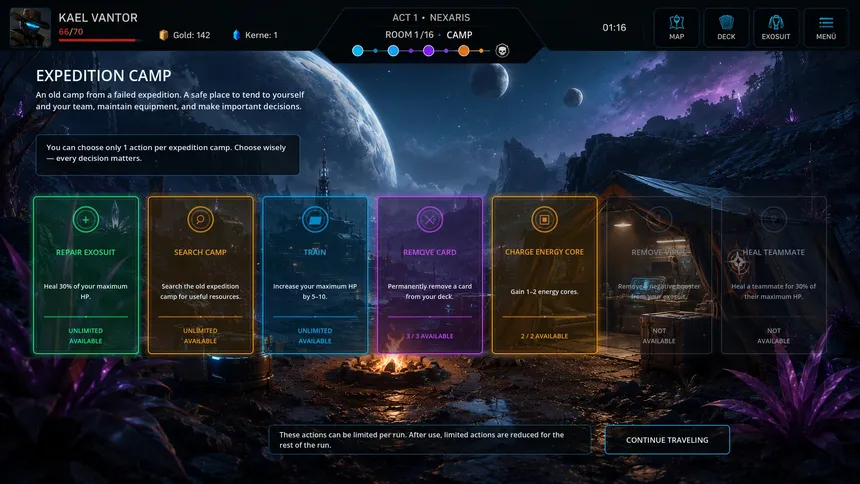Click the 'Heal 30% of your maximum HP' description
Image resolution: width=860 pixels, height=484 pixels.
[x=86, y=291]
